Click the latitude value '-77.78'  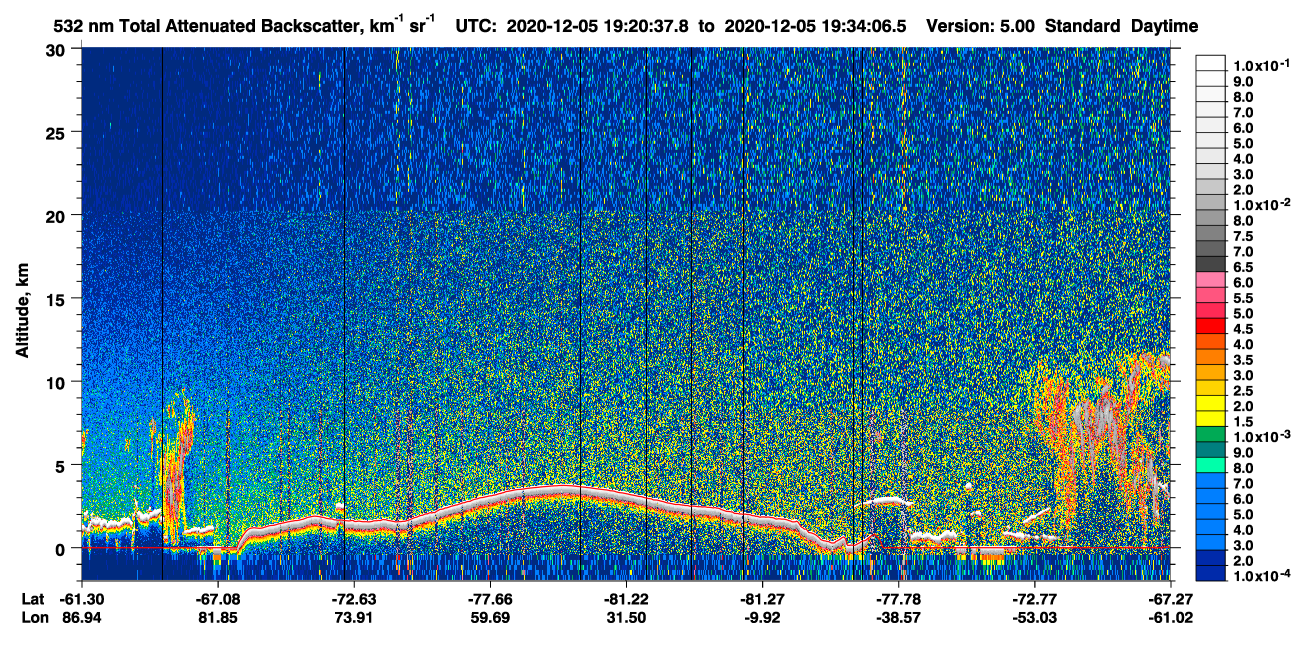coord(898,599)
